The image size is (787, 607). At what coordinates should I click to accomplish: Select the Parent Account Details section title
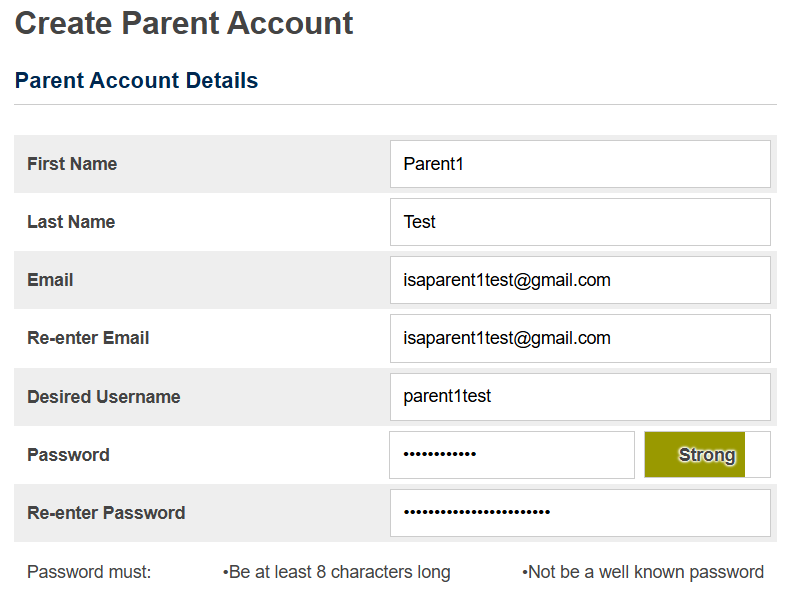pyautogui.click(x=136, y=81)
